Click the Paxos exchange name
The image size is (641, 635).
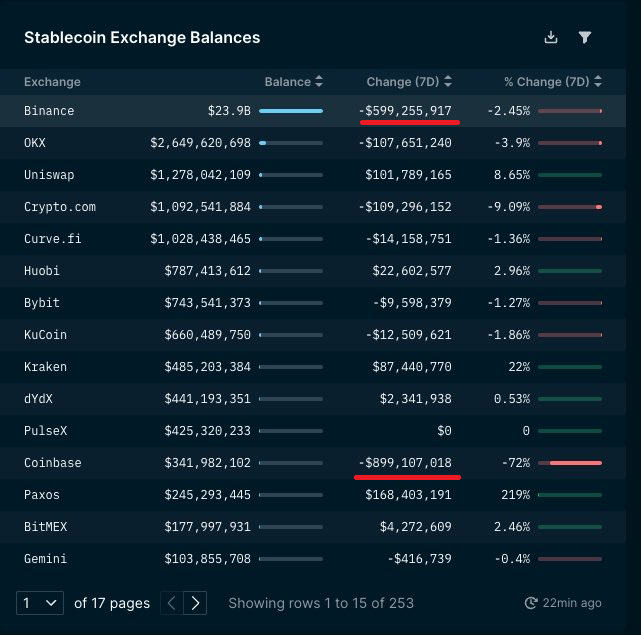pyautogui.click(x=42, y=495)
